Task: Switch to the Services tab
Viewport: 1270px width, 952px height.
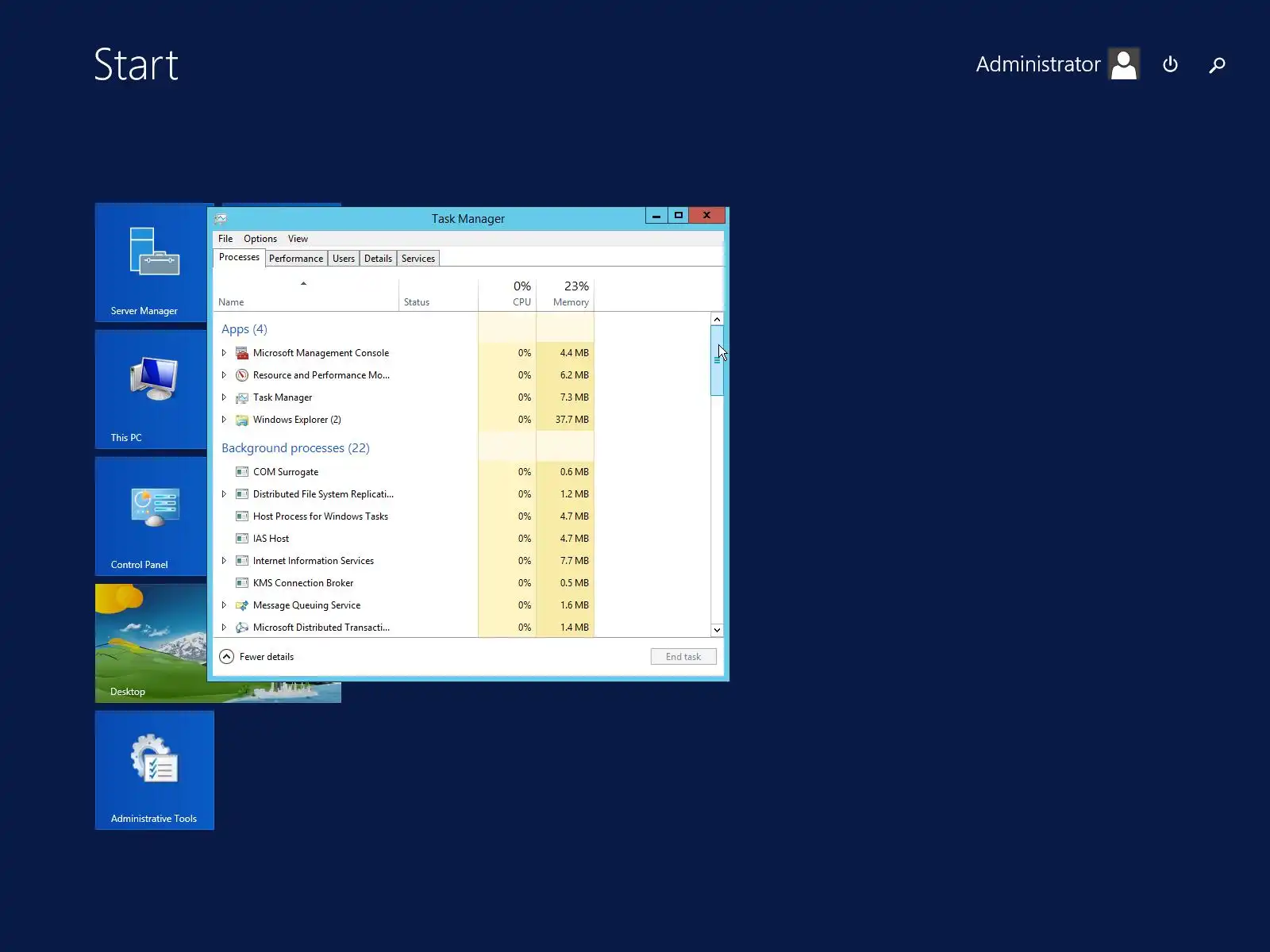Action: (x=418, y=259)
